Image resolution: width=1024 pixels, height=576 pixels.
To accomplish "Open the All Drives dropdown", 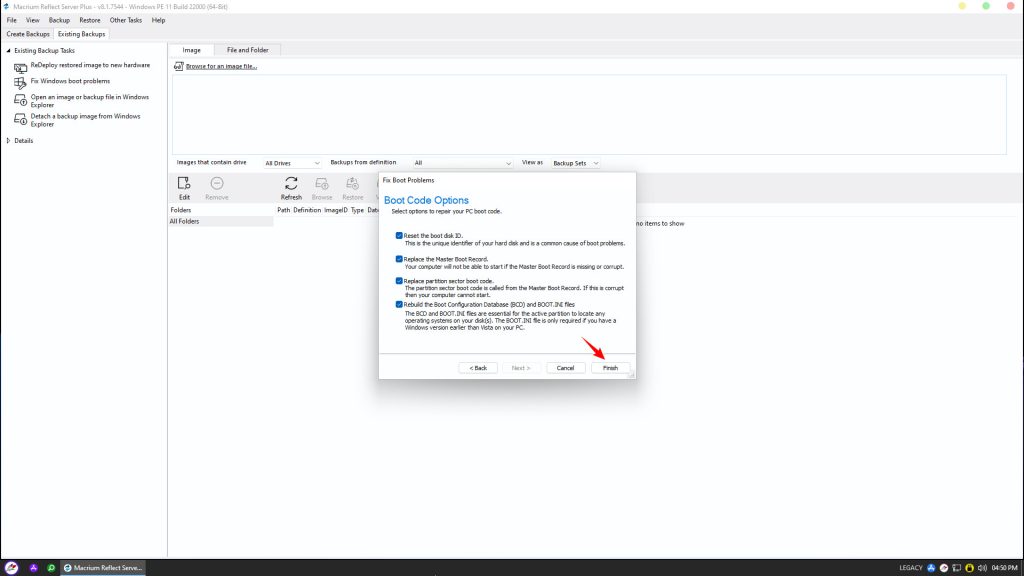I will point(292,163).
